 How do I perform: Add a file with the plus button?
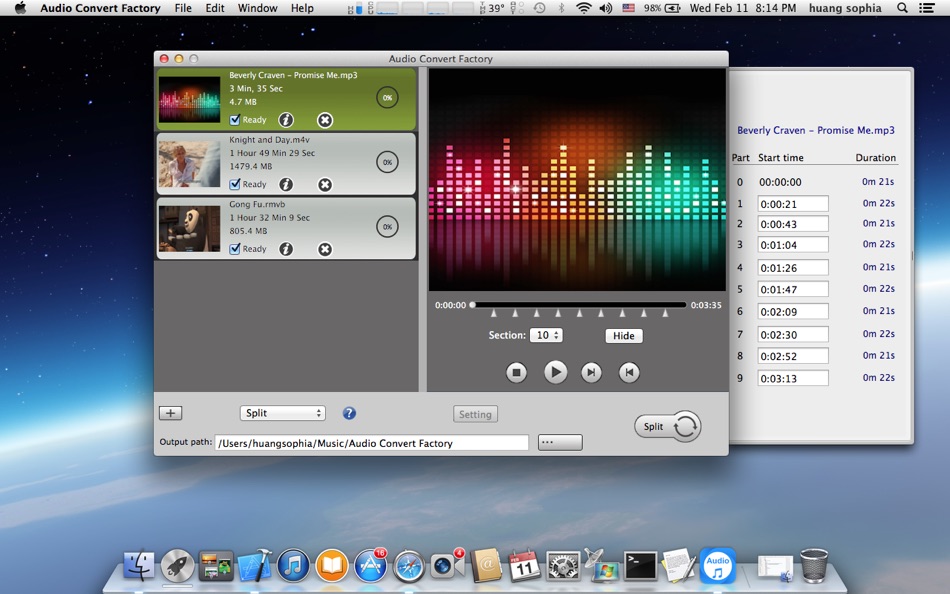(170, 413)
